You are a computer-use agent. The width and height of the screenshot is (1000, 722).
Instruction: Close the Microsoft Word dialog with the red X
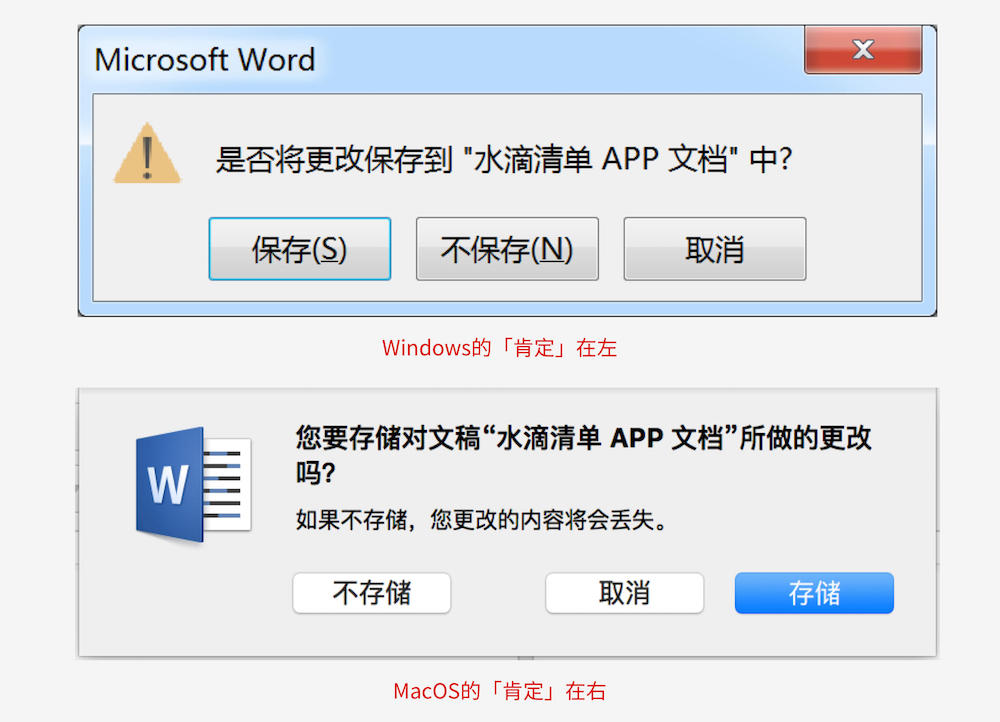(863, 50)
